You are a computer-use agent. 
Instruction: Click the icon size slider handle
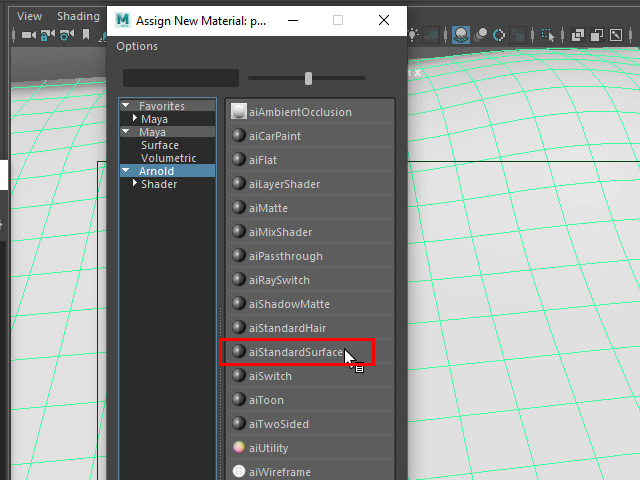coord(308,78)
